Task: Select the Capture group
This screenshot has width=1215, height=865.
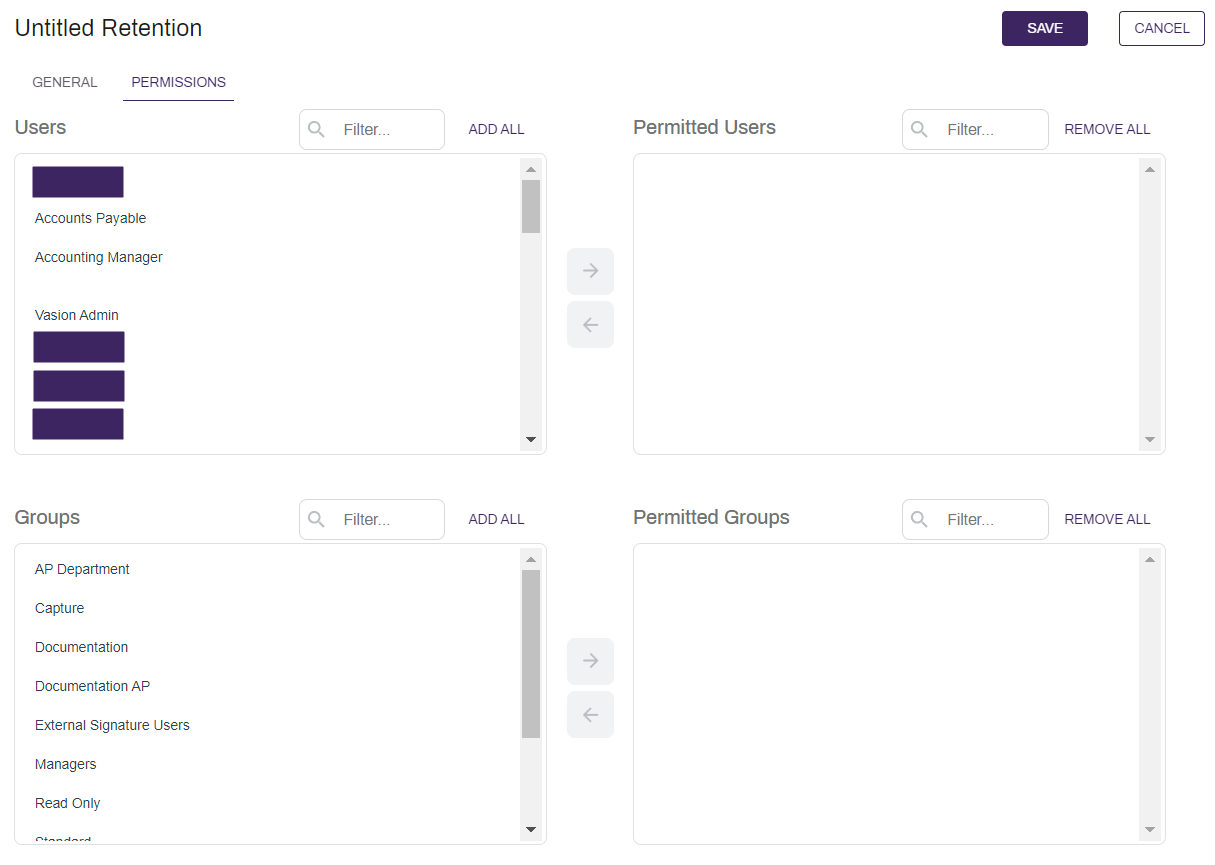Action: (x=59, y=608)
